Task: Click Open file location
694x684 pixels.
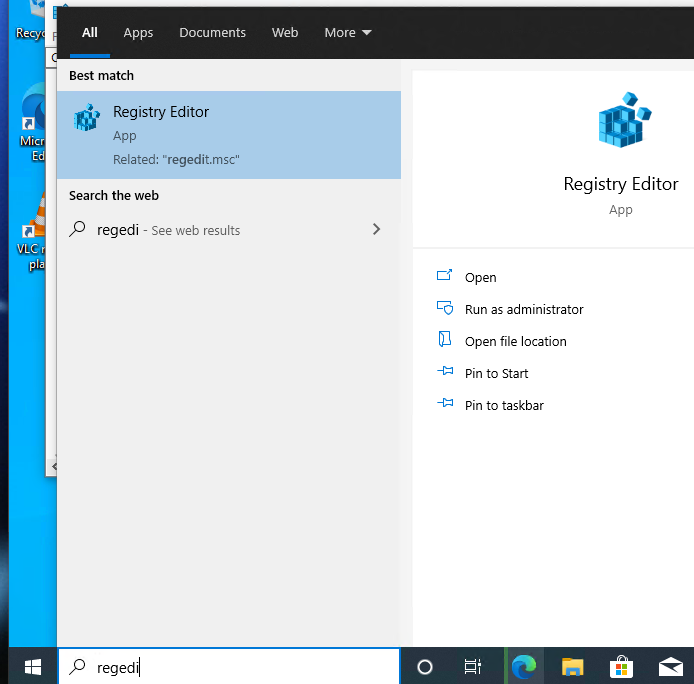Action: 515,341
